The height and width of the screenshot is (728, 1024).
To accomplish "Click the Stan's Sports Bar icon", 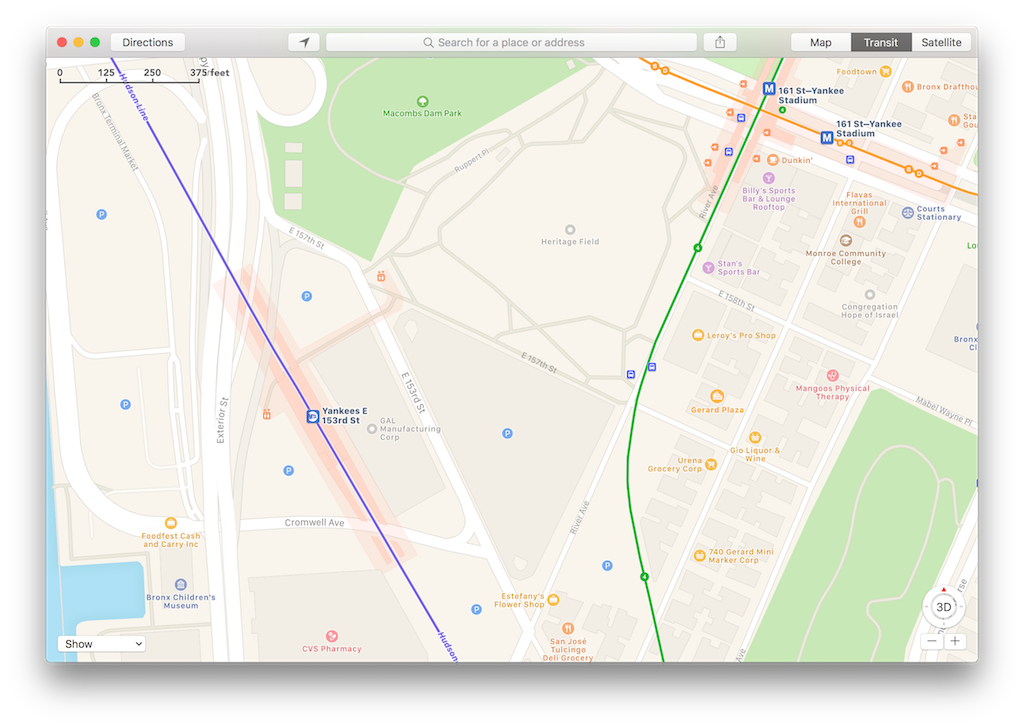I will coord(708,268).
